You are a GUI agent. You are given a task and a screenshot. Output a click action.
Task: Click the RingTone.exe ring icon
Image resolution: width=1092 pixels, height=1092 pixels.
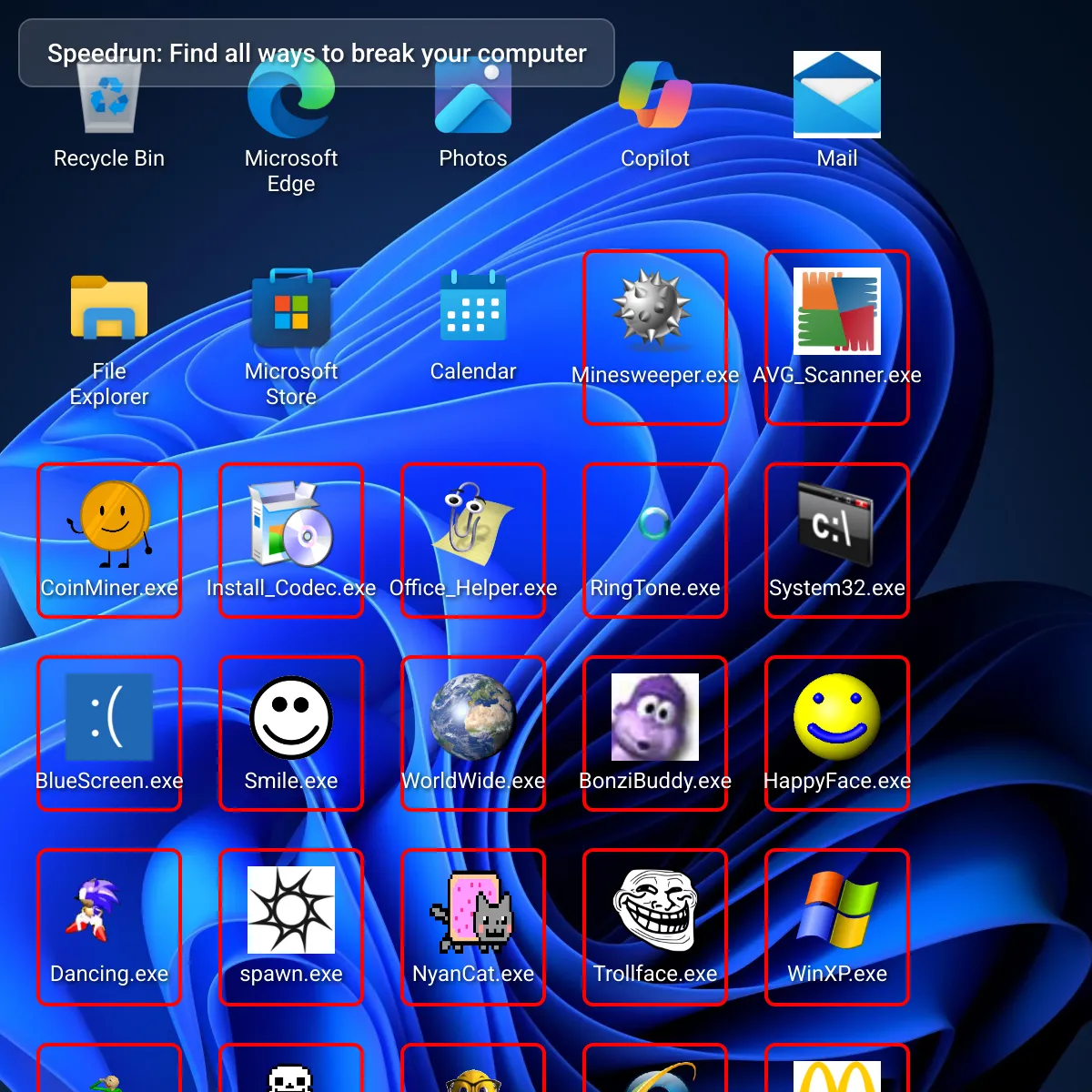655,523
